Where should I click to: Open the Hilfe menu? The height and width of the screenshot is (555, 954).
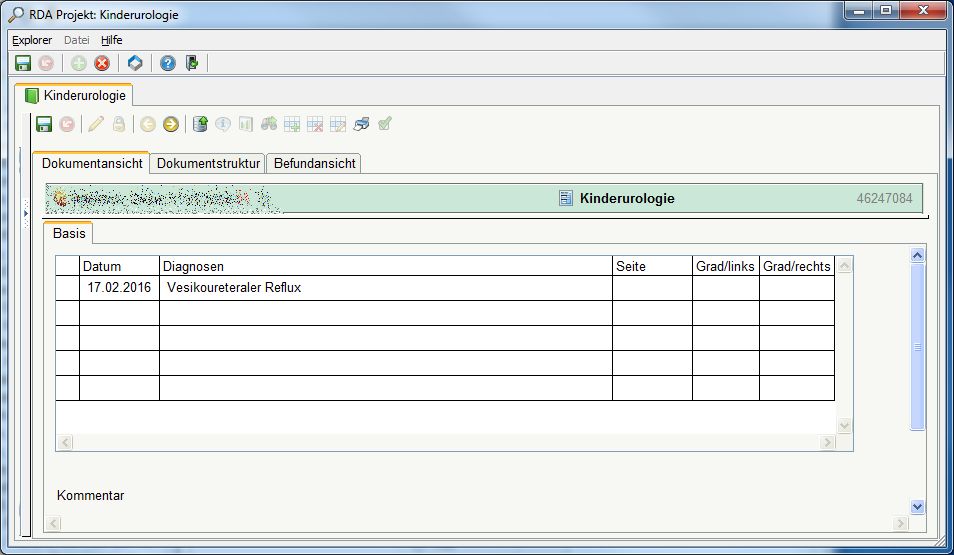[x=111, y=40]
